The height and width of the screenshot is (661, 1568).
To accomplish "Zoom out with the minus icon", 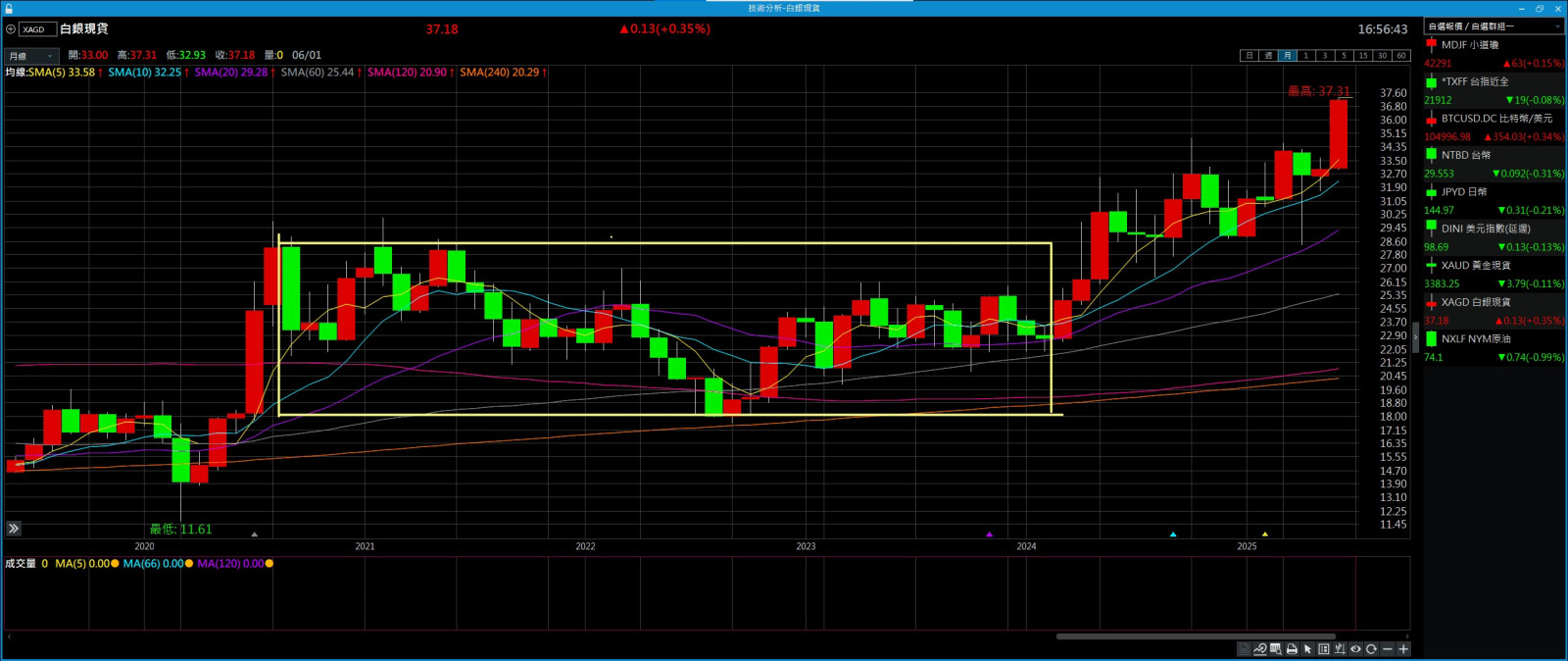I will [1387, 649].
